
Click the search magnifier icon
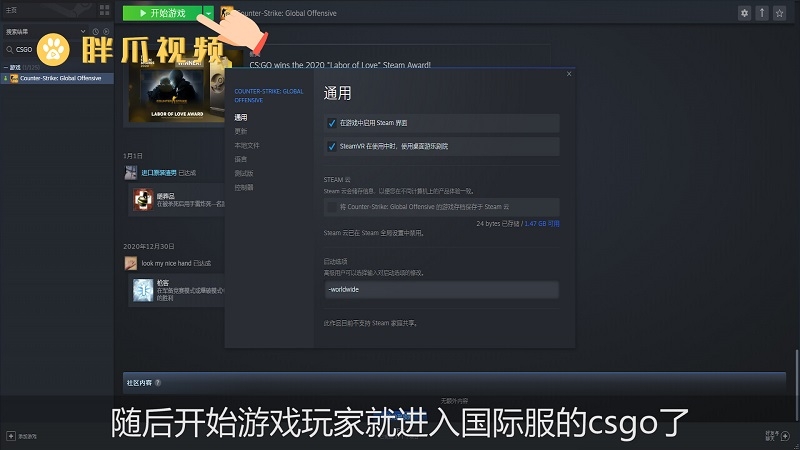pos(9,49)
